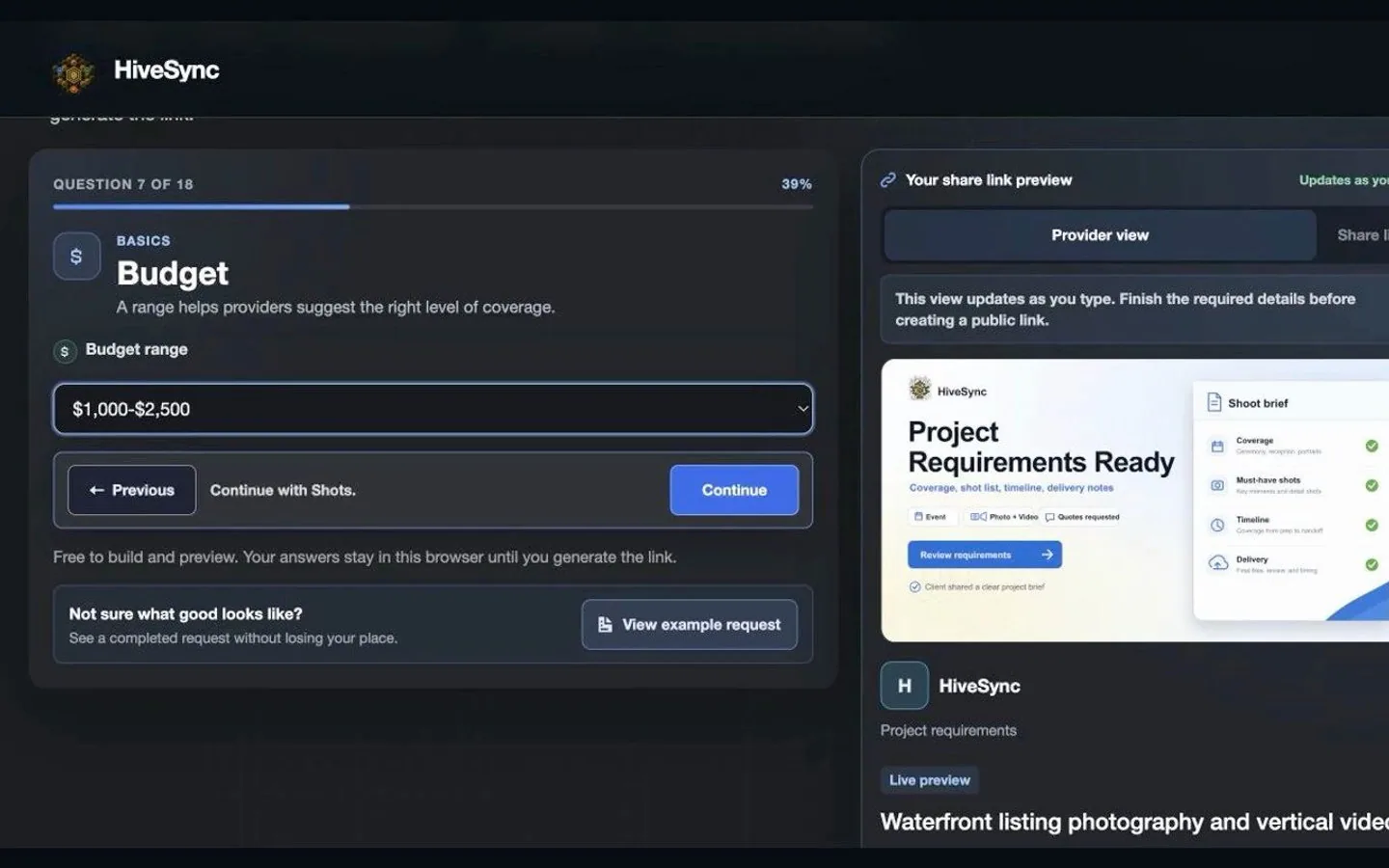Click the arrow icon on Review requirements button
The width and height of the screenshot is (1389, 868).
tap(1048, 555)
